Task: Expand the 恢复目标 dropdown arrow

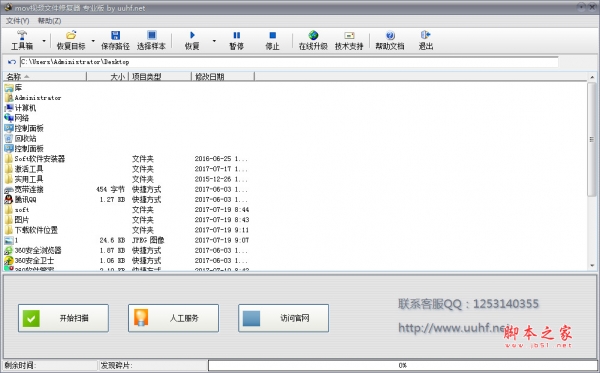Action: 93,41
